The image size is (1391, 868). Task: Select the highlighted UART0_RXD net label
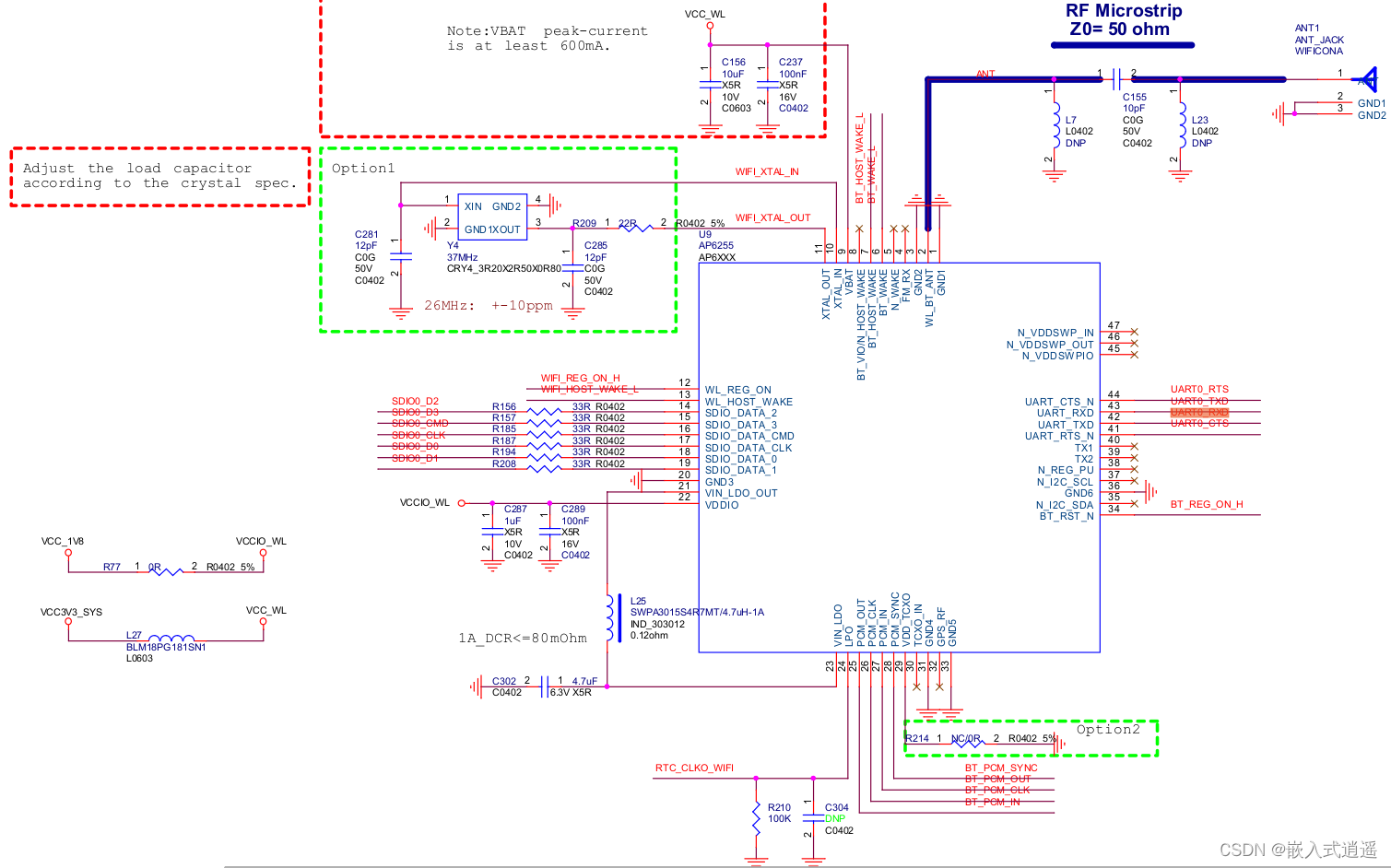(1199, 413)
